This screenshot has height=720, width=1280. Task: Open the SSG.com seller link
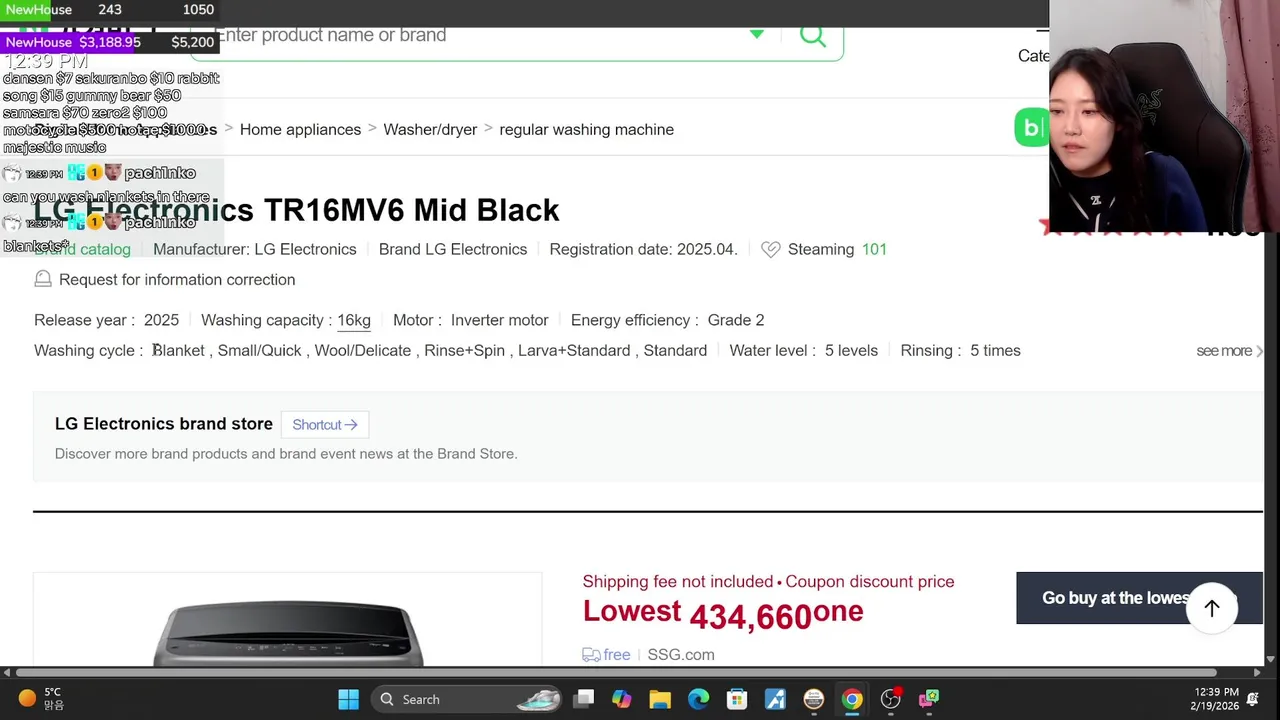(681, 655)
